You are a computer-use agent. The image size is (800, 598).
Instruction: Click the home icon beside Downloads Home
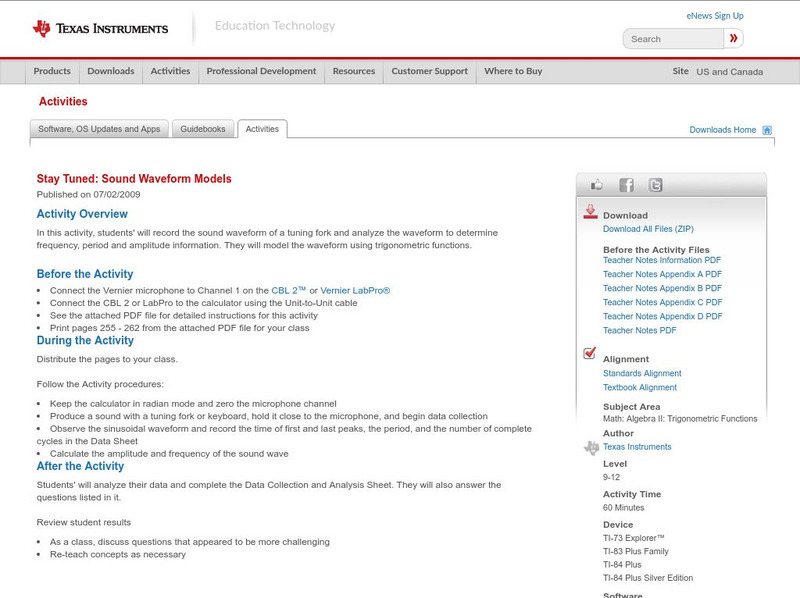[x=767, y=130]
